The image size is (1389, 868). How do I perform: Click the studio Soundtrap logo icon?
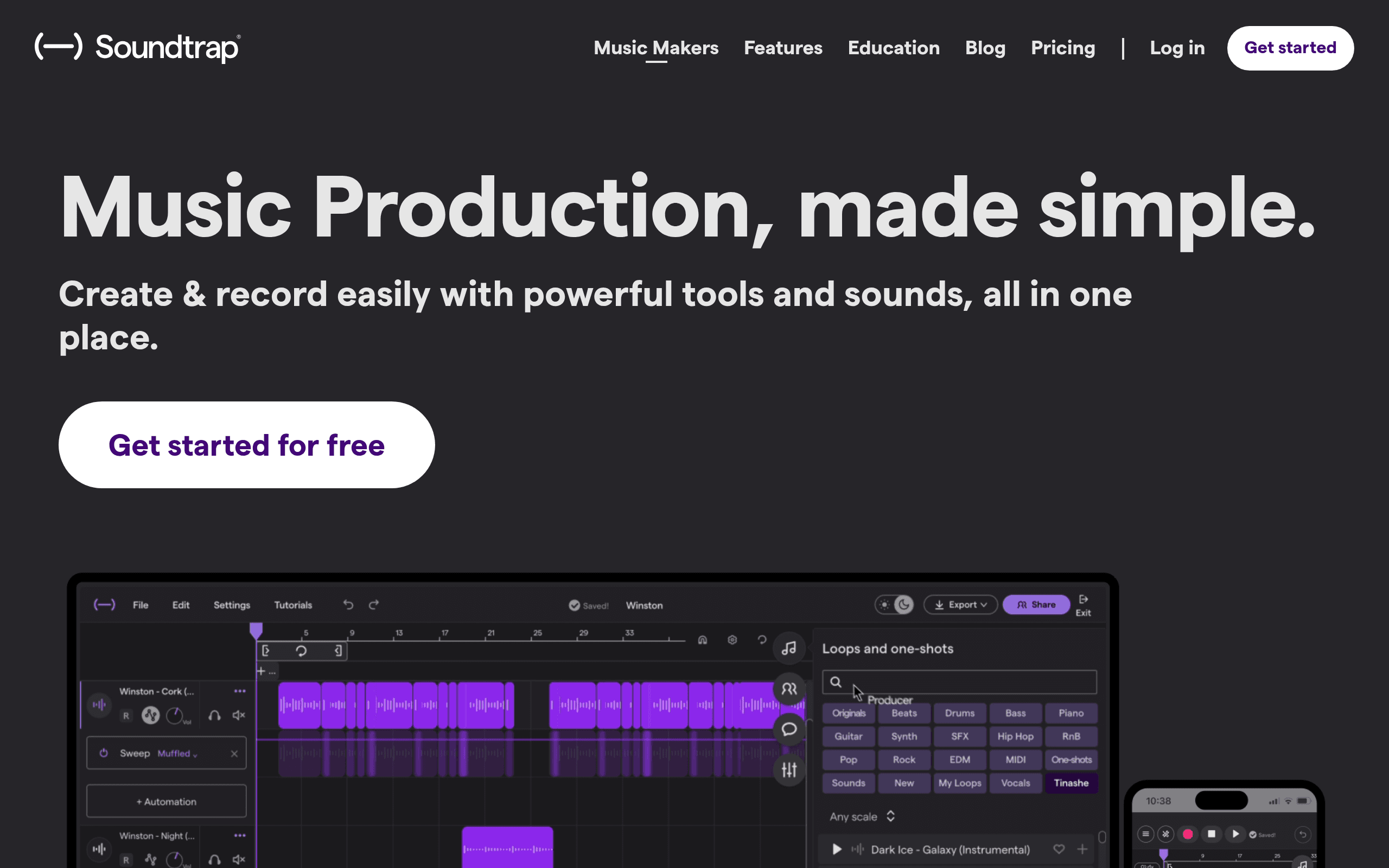click(x=105, y=604)
